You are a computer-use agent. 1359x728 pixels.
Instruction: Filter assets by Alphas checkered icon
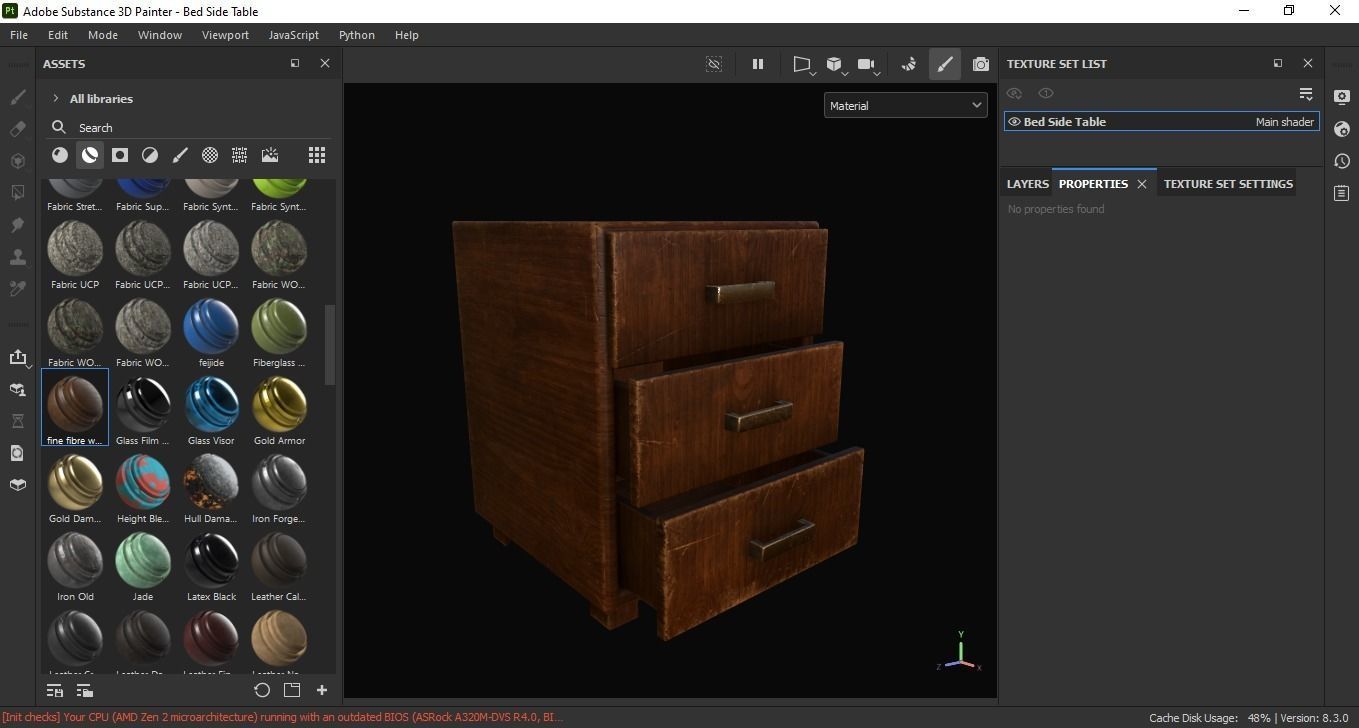(x=210, y=155)
